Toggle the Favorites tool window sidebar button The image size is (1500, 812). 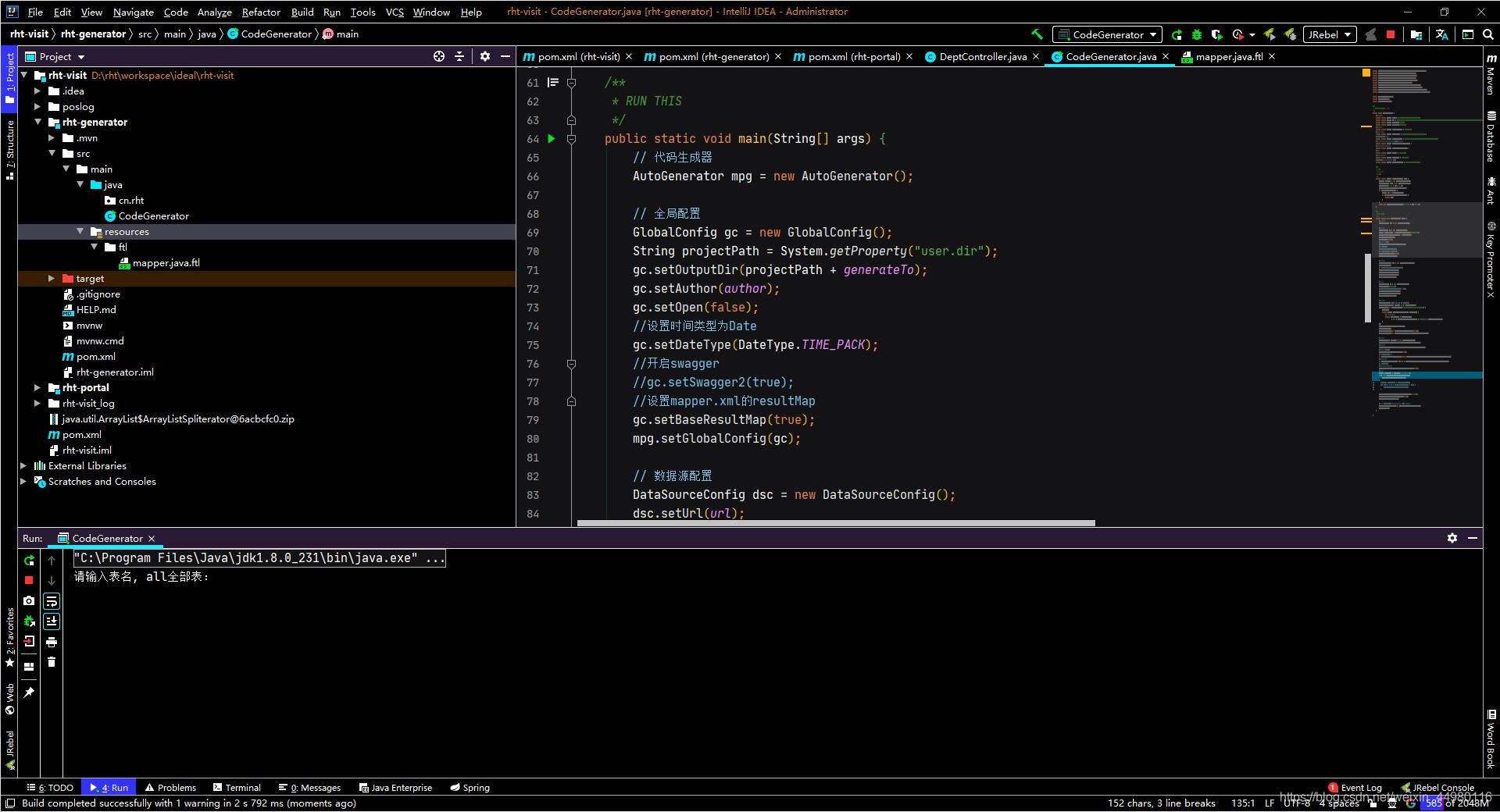[x=9, y=637]
